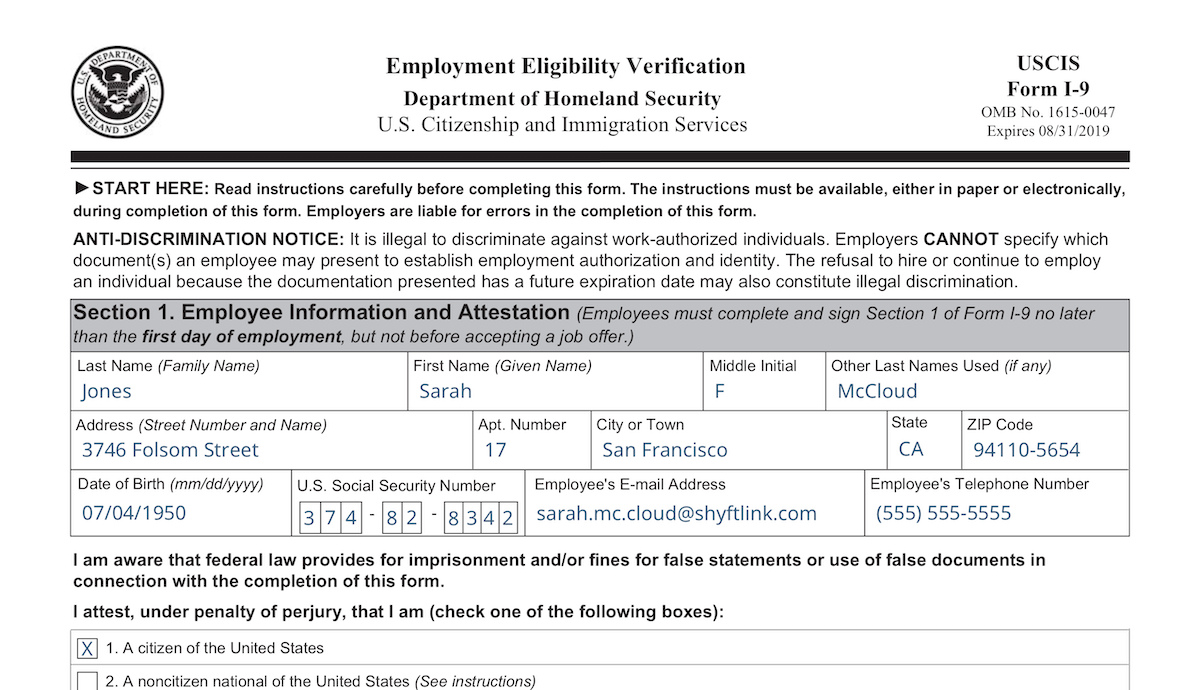Check the noncitizen national checkbox

88,682
